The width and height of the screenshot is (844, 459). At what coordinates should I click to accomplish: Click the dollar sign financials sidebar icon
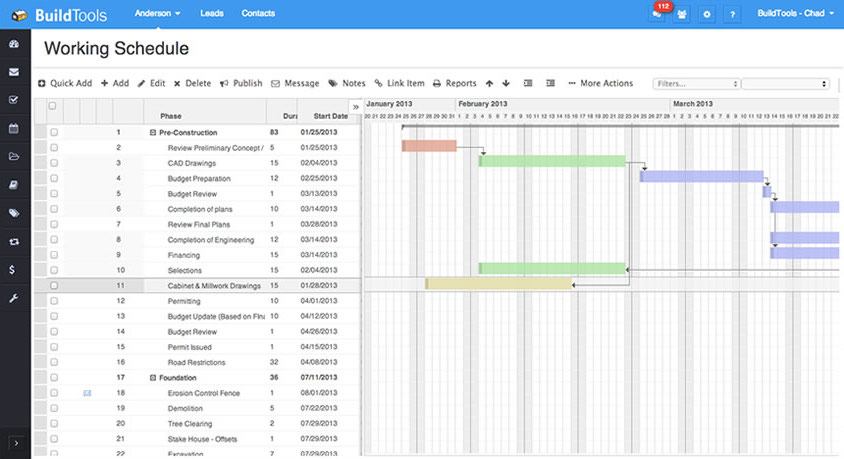(12, 270)
